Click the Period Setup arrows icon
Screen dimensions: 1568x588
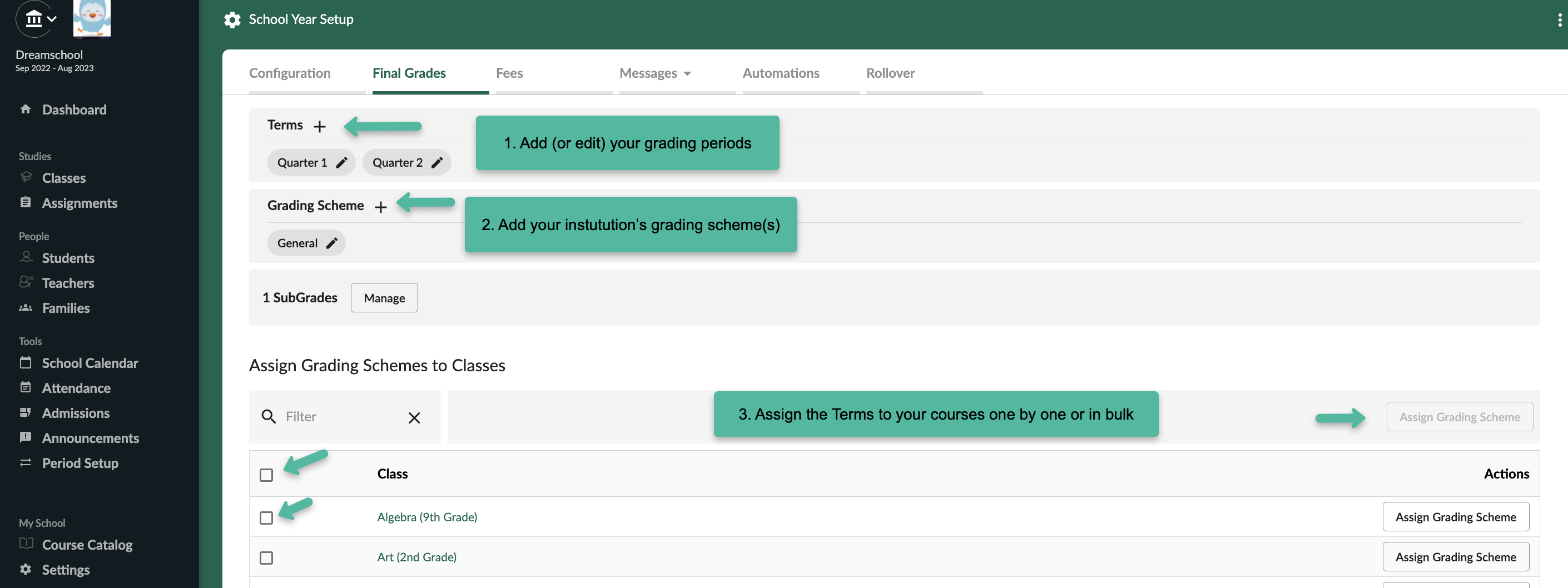point(26,462)
